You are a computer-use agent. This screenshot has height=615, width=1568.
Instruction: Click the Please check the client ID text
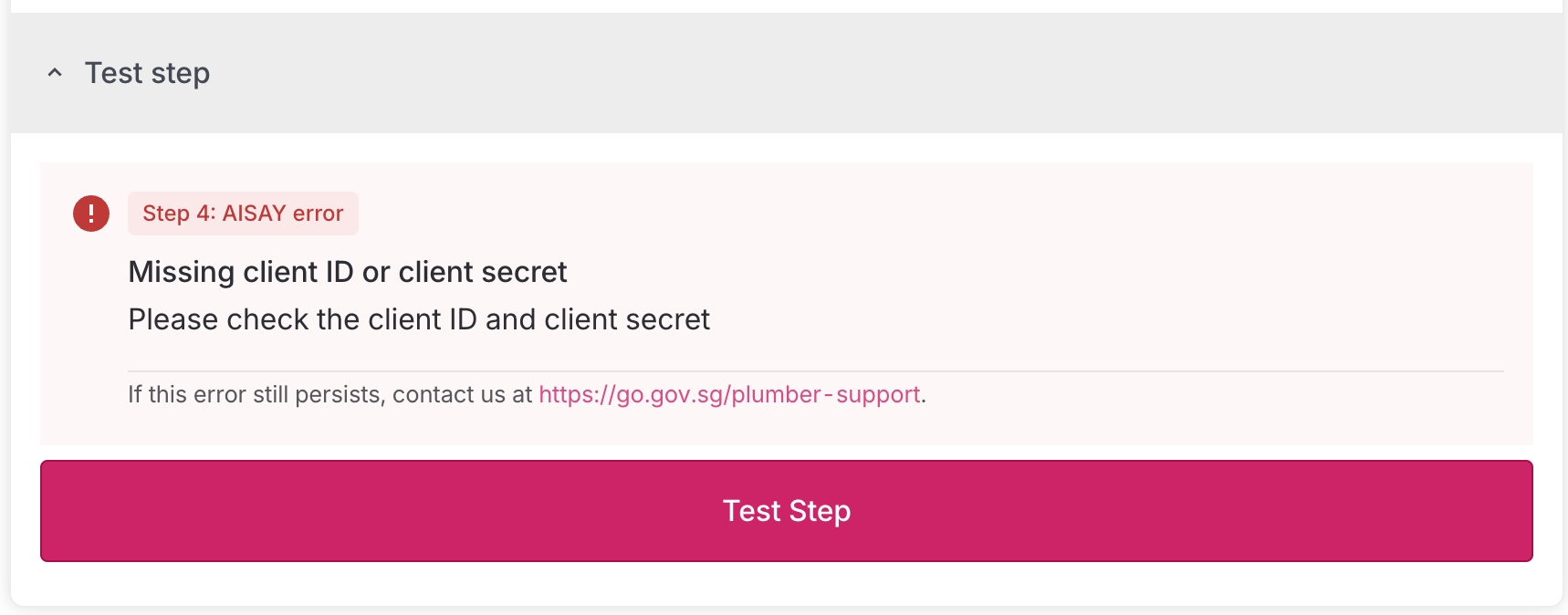tap(418, 319)
